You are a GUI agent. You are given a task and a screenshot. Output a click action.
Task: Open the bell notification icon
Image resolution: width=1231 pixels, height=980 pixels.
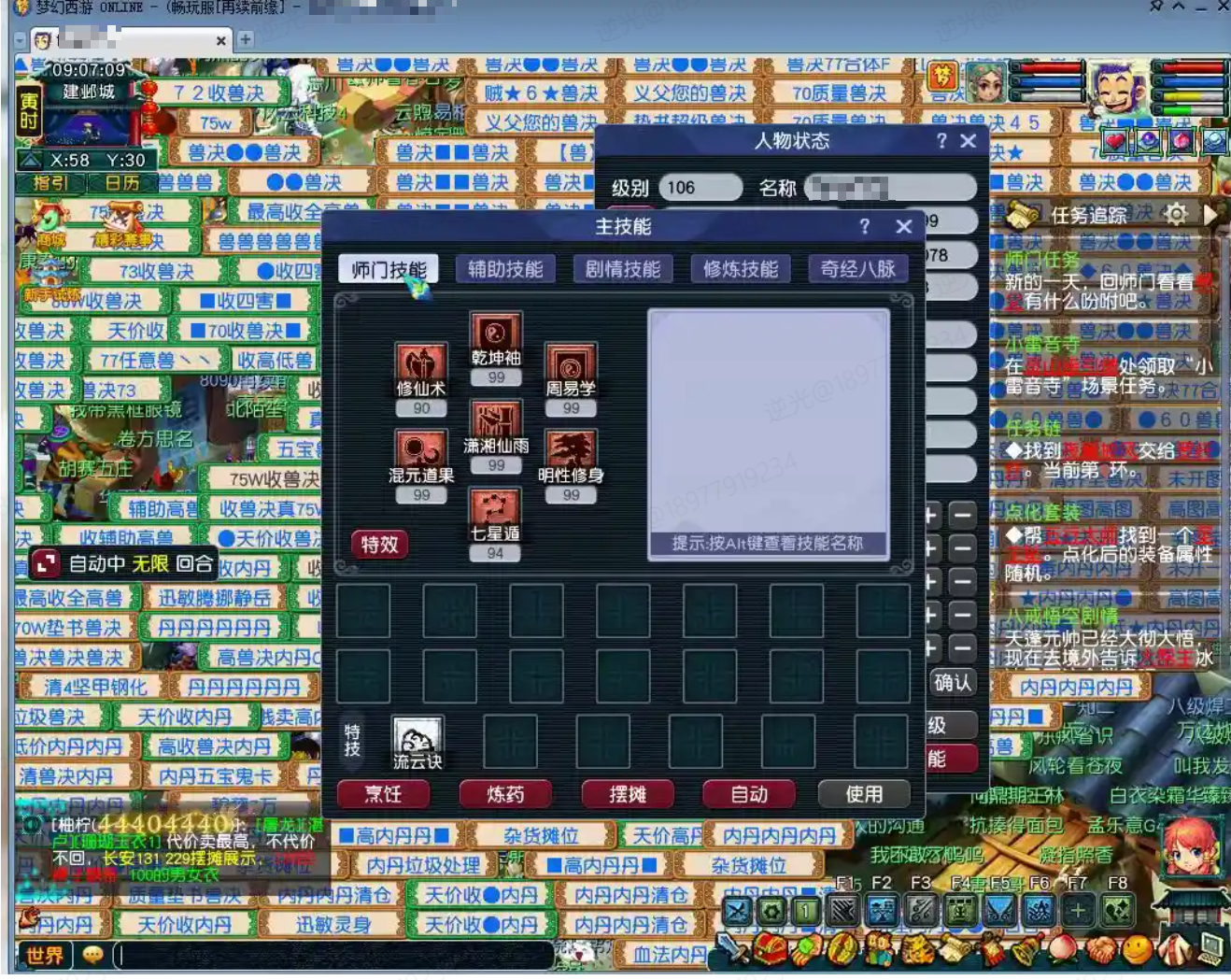(x=1027, y=951)
